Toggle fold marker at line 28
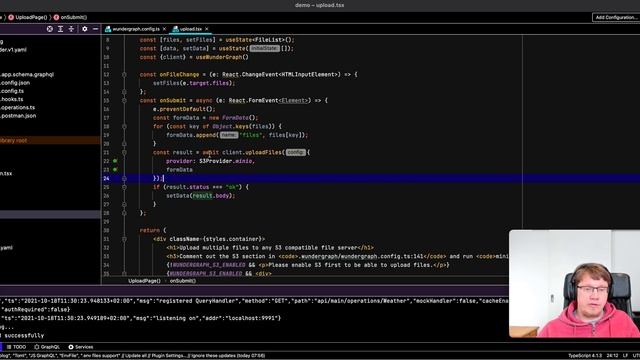 124,213
